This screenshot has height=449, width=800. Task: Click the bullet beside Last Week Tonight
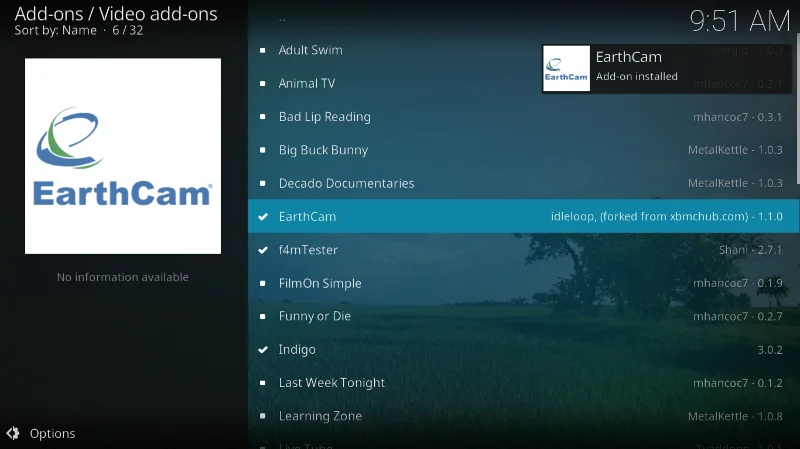(263, 383)
